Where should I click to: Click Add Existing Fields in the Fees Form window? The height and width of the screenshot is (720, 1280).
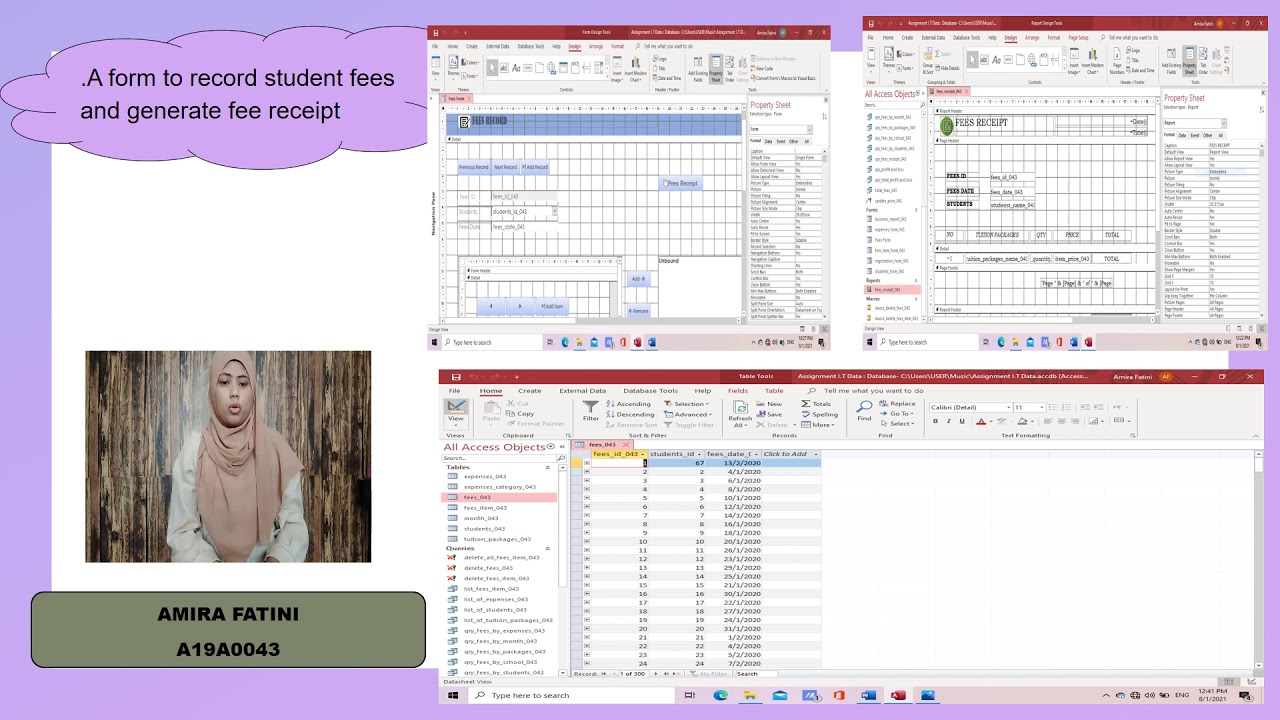click(x=698, y=68)
